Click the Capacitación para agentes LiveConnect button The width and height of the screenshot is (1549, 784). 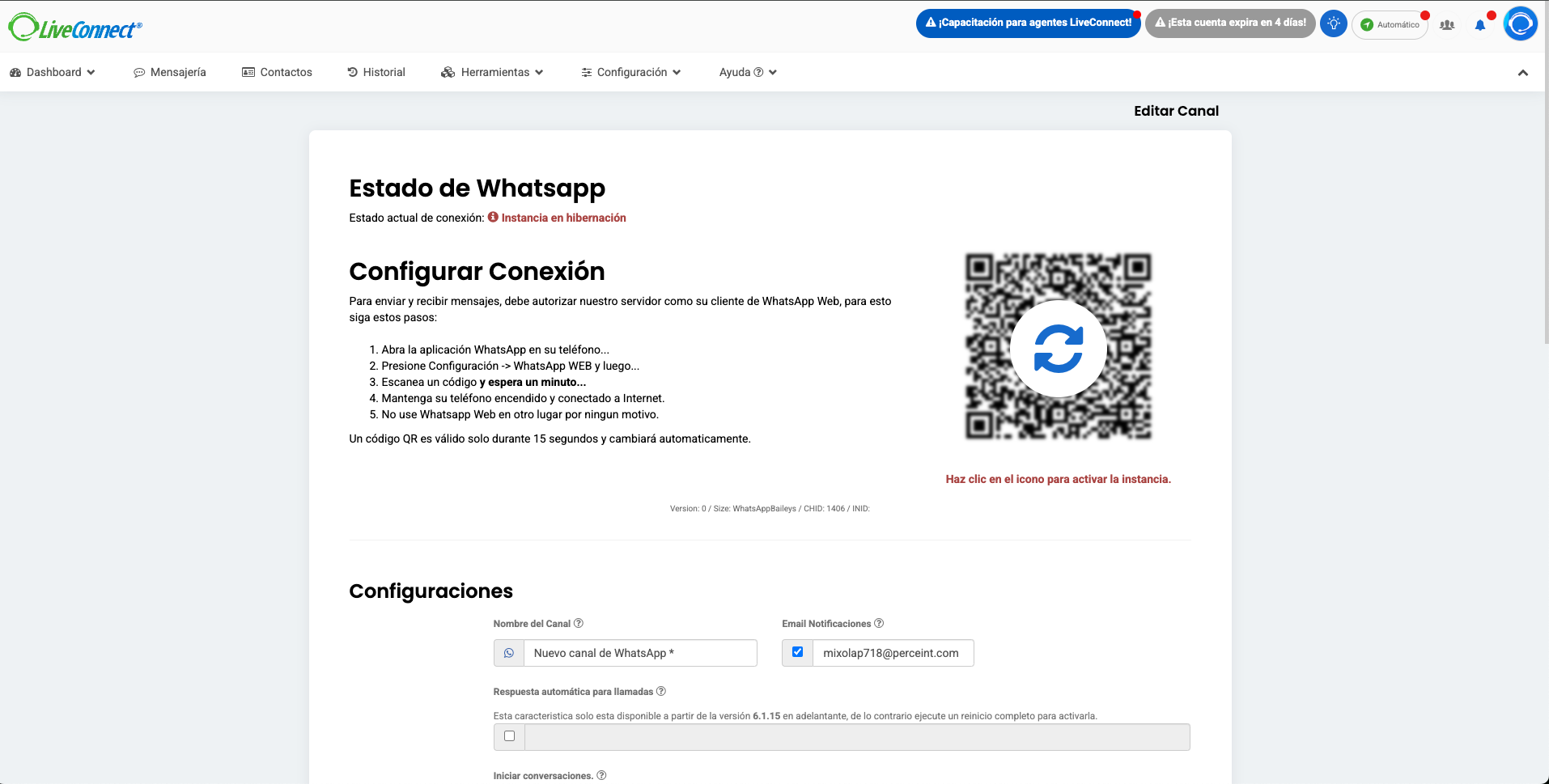[1028, 23]
